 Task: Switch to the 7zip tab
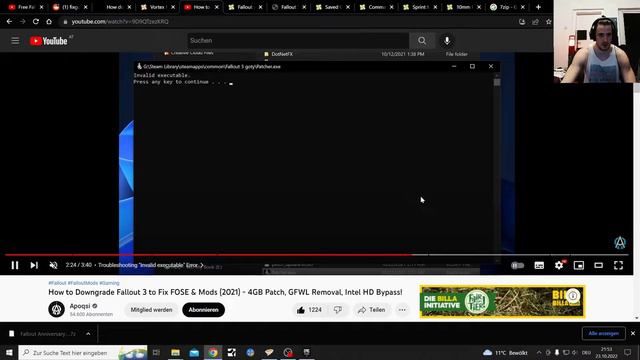pyautogui.click(x=506, y=7)
